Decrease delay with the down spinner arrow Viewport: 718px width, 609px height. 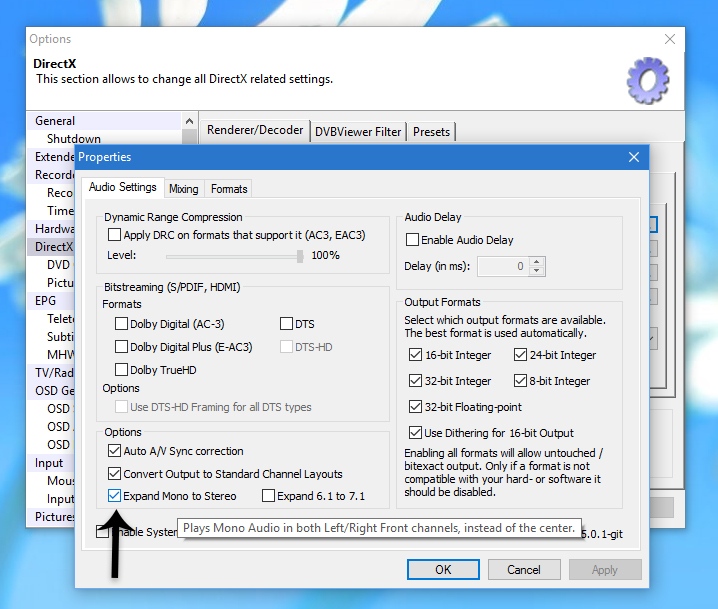(537, 271)
